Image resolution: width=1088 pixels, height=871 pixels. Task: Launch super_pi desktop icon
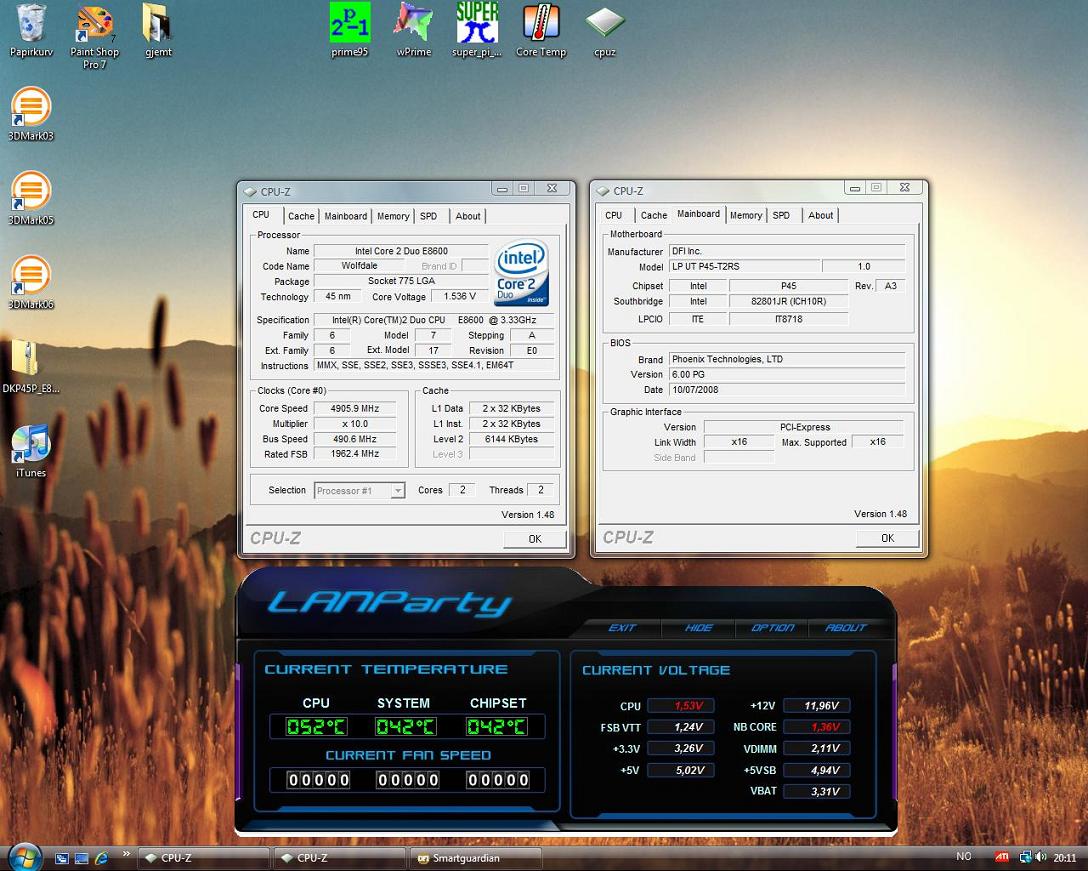coord(477,31)
